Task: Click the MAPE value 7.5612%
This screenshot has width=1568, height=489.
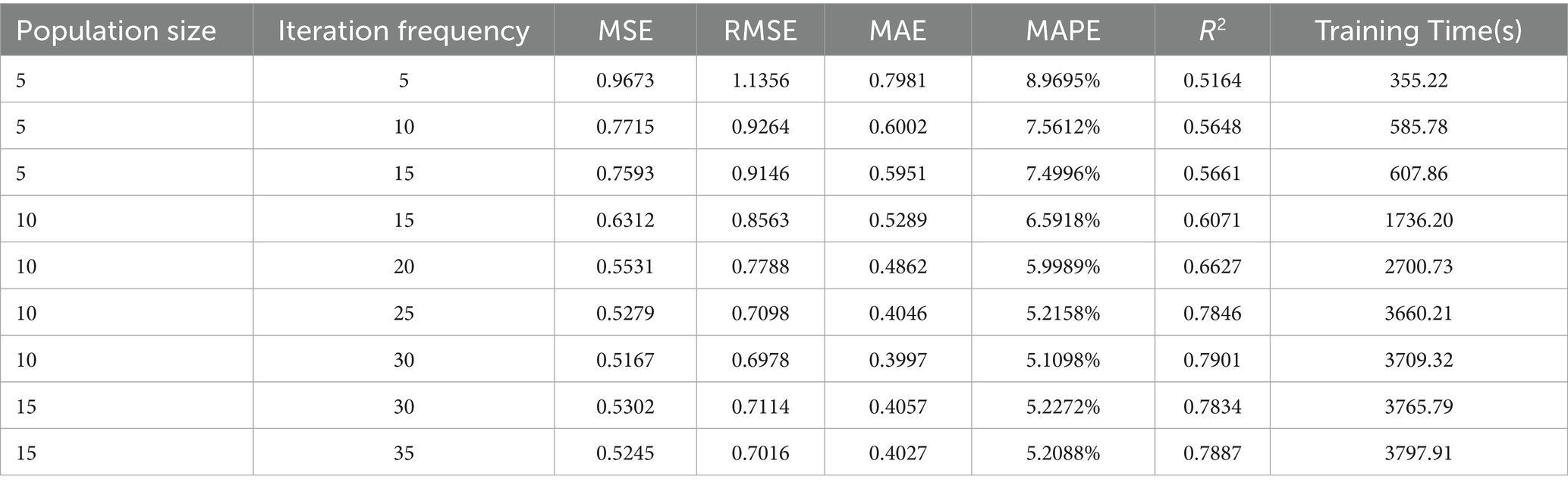Action: click(1063, 126)
